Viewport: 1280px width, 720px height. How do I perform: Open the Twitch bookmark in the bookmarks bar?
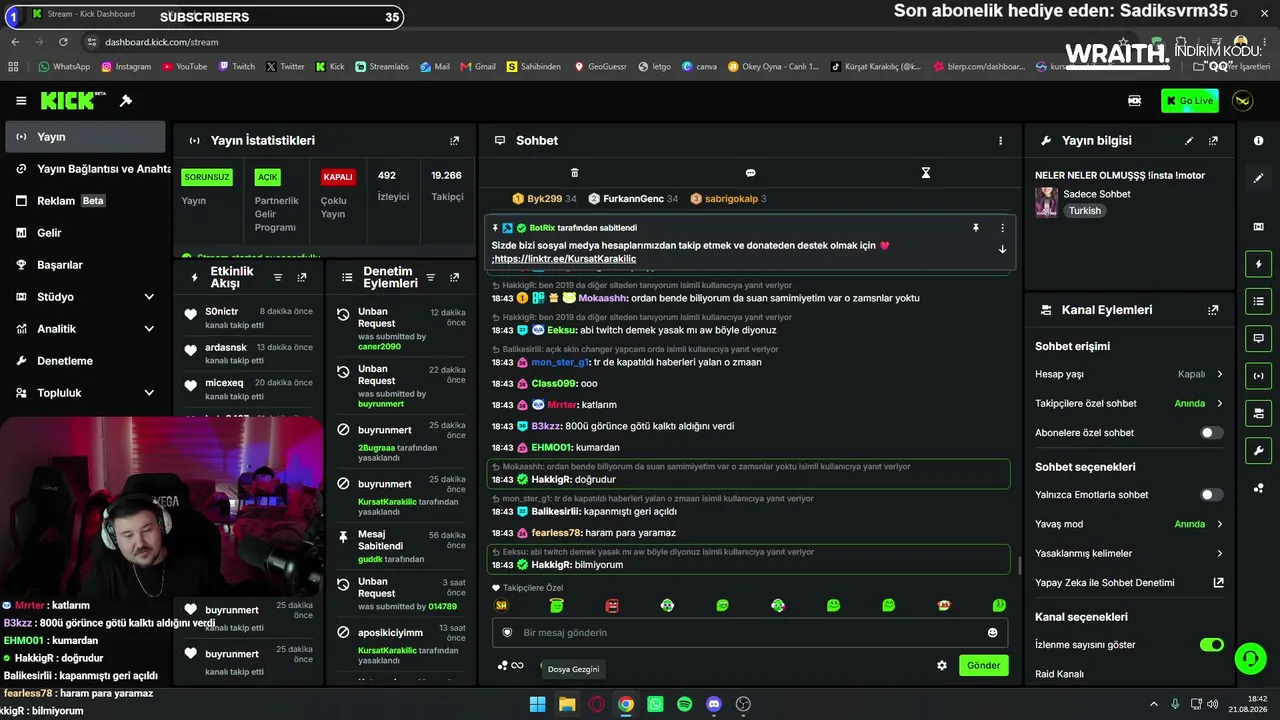point(235,67)
